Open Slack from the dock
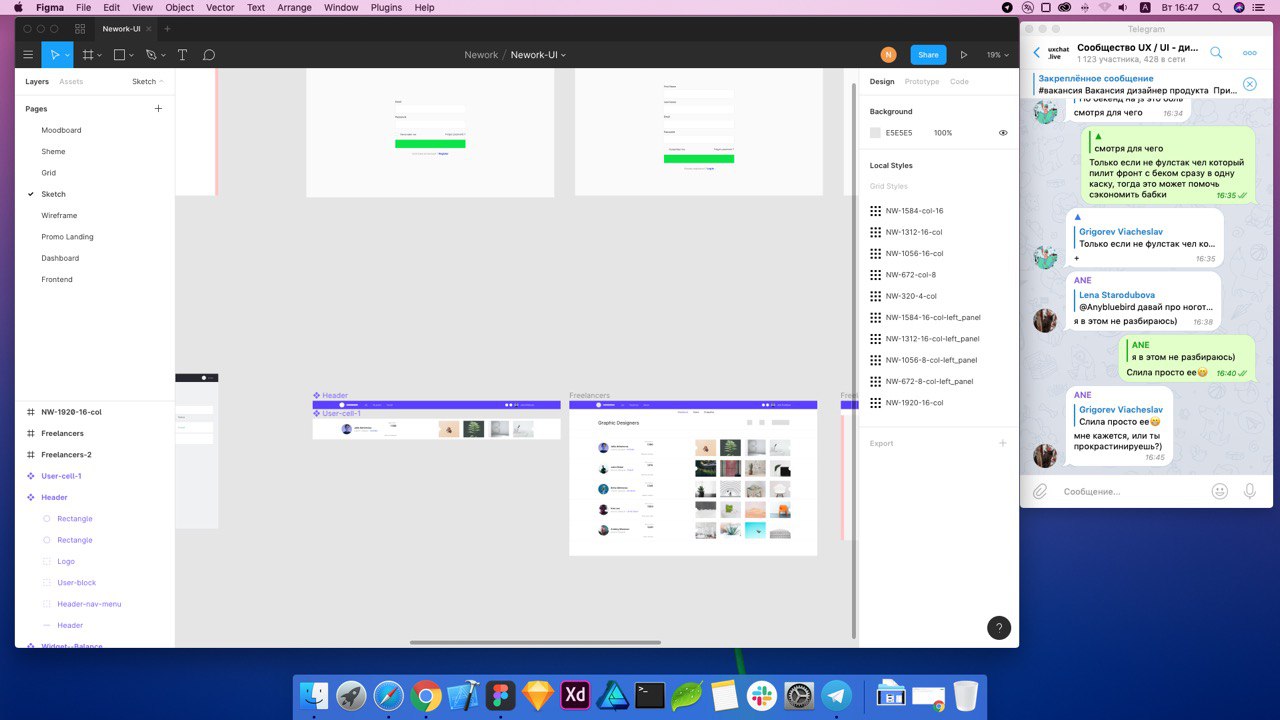The width and height of the screenshot is (1280, 720). click(x=762, y=695)
